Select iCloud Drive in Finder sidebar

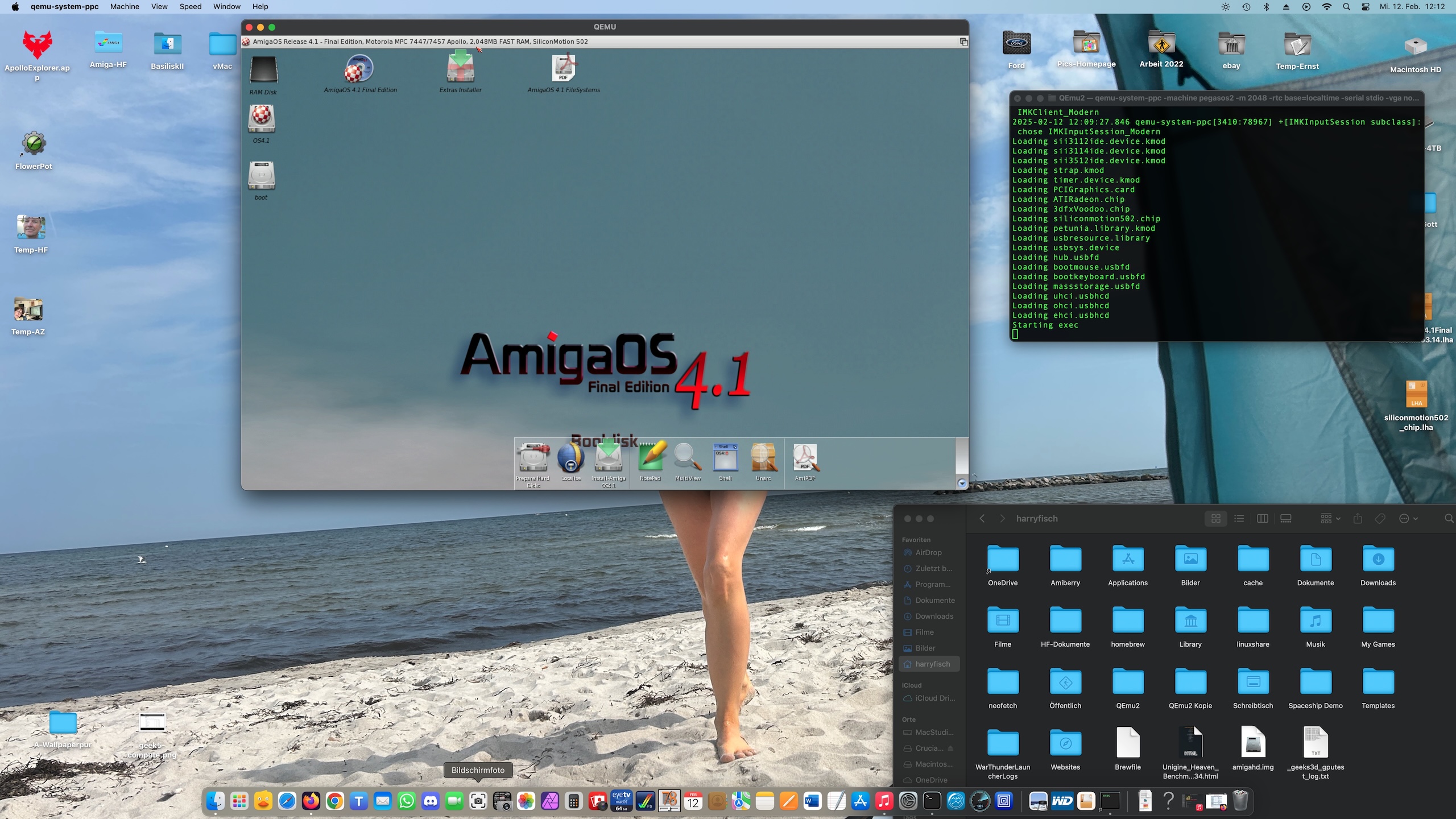(928, 698)
